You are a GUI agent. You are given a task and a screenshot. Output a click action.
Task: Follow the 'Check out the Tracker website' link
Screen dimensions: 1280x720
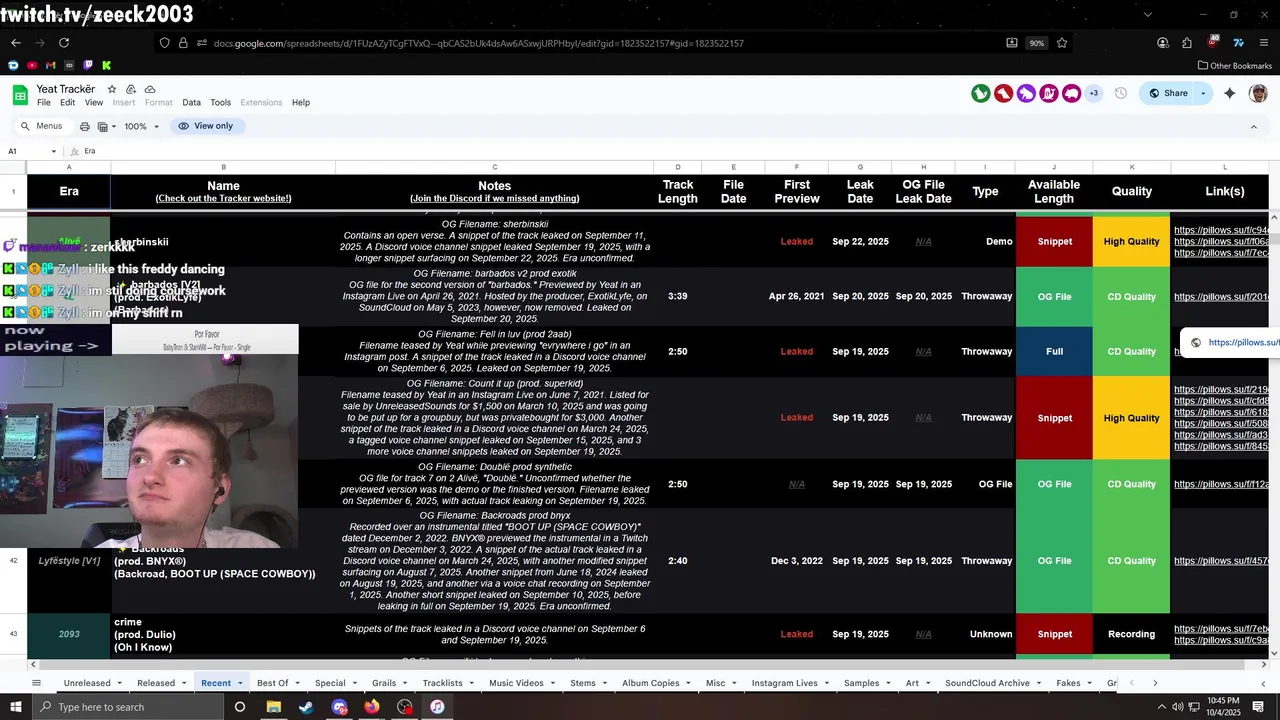tap(223, 198)
